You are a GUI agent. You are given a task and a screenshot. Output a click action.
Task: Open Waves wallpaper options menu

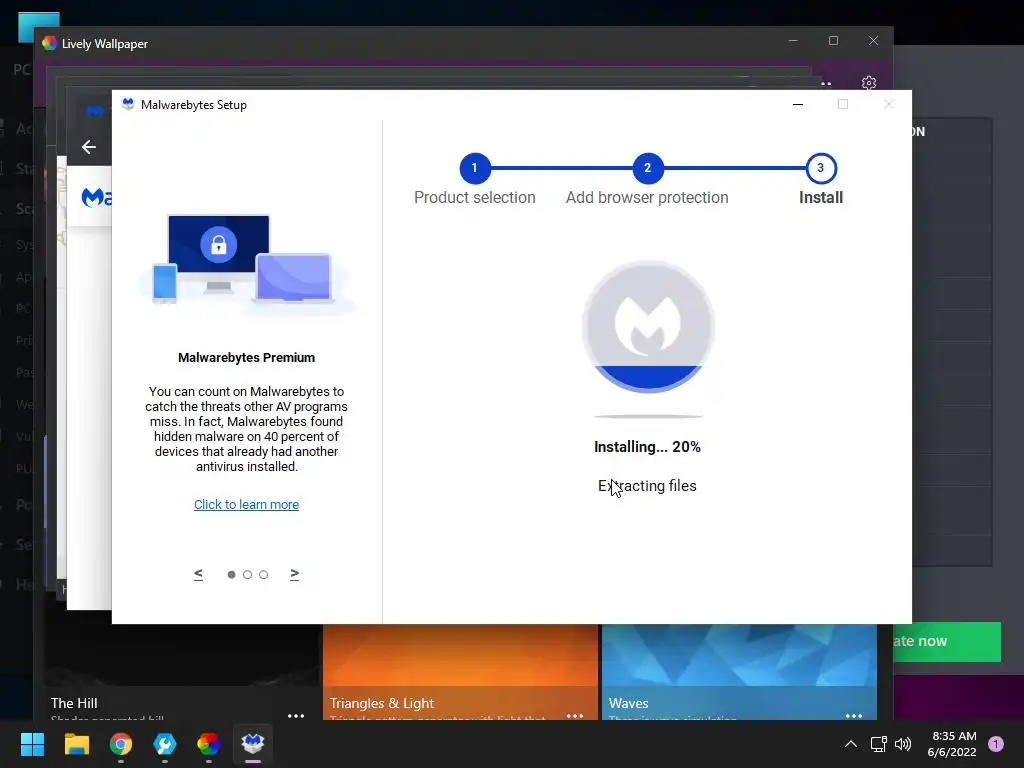pos(854,716)
